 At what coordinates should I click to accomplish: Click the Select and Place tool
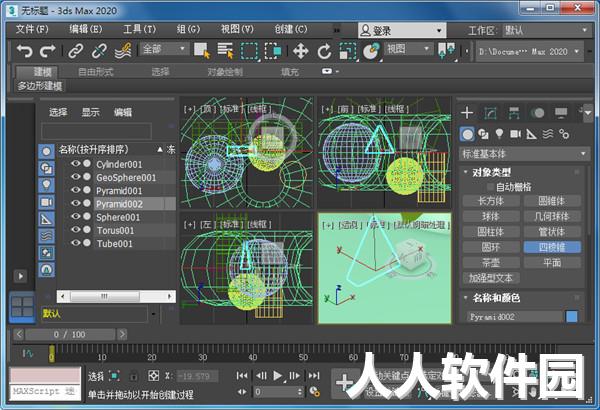click(x=371, y=51)
